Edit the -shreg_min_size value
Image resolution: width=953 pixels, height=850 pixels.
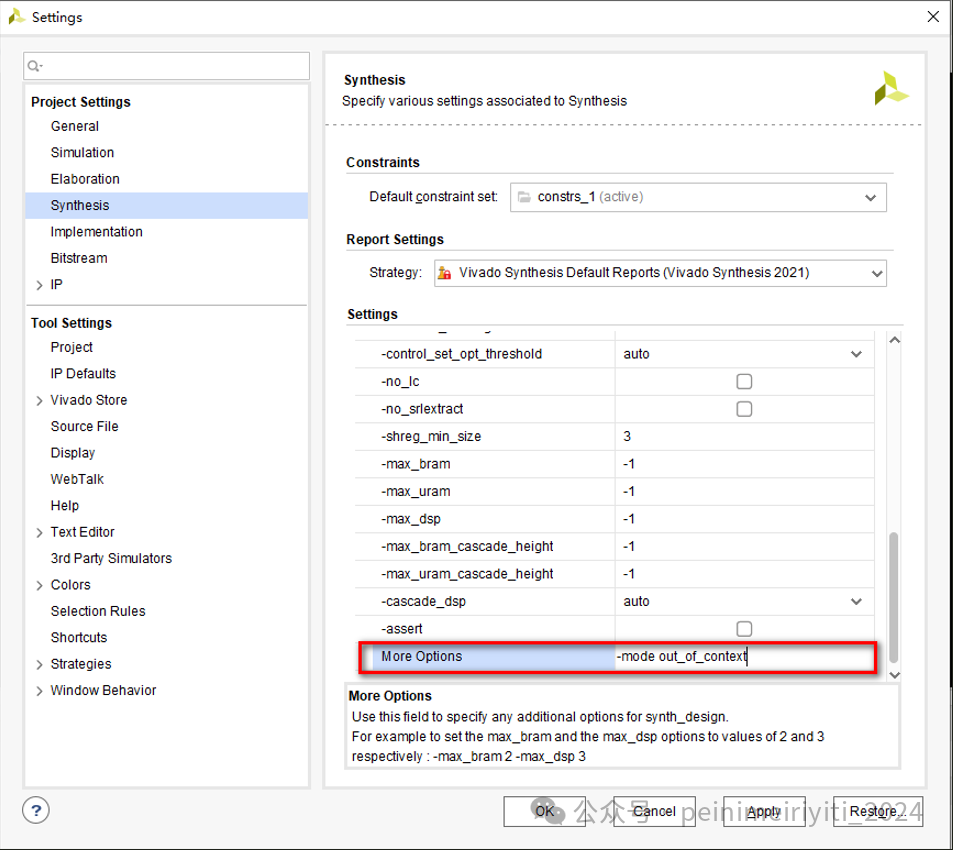point(745,436)
